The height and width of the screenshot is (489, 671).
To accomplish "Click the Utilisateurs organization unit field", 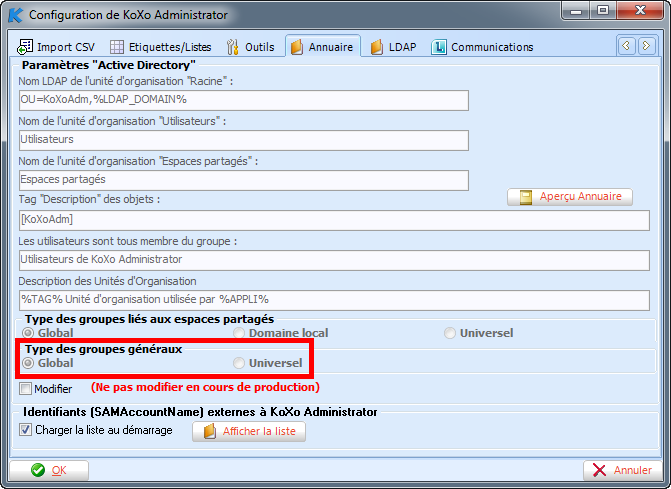I will pyautogui.click(x=244, y=140).
